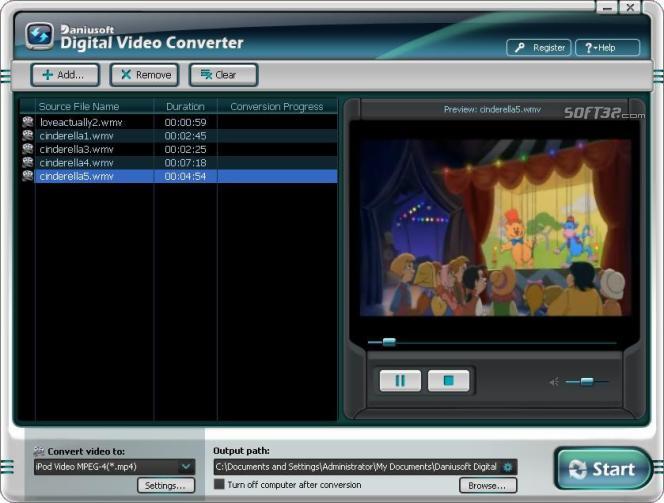664x503 pixels.
Task: Click the Conversion Progress column header
Action: point(277,107)
